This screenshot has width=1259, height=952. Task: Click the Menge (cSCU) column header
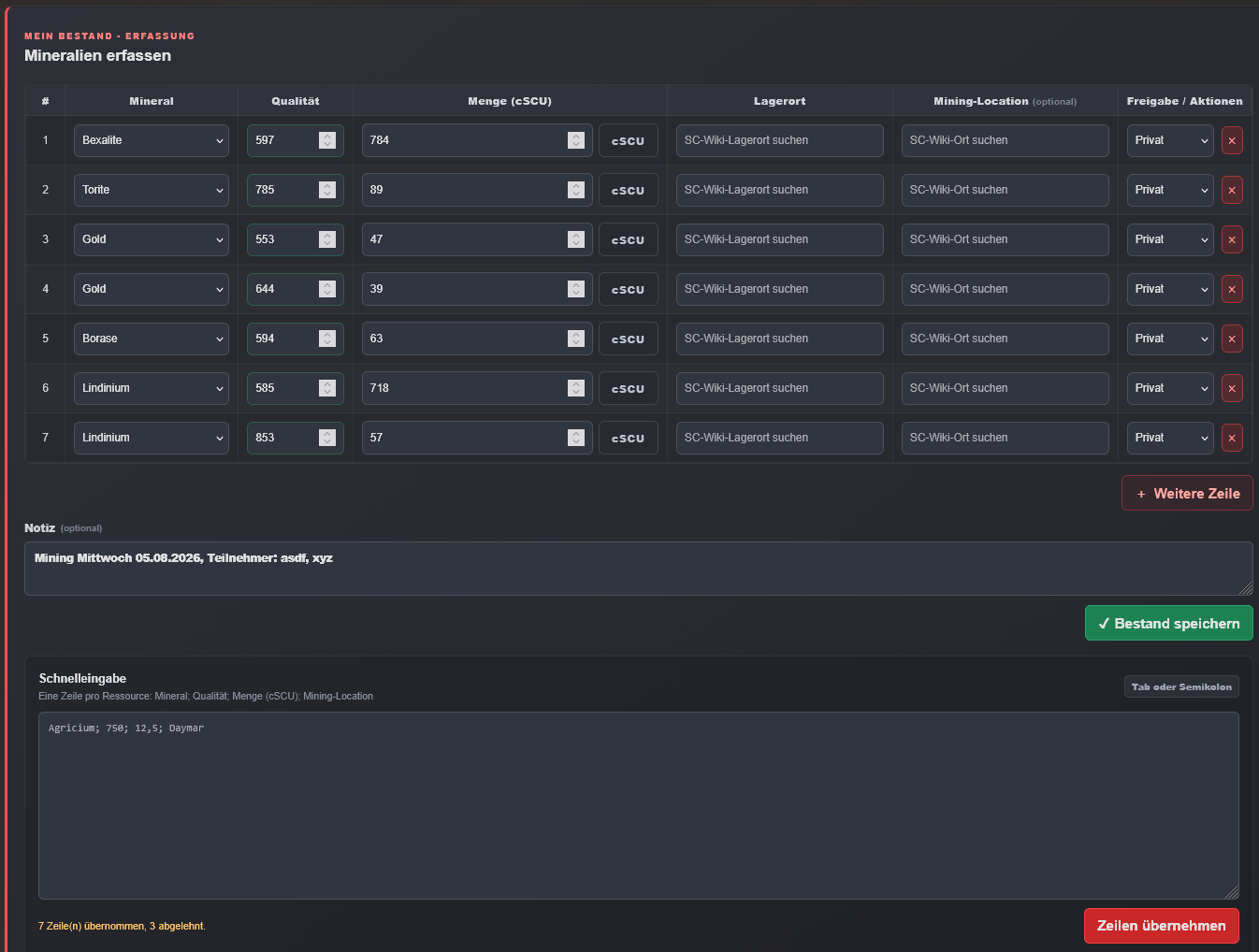[510, 101]
